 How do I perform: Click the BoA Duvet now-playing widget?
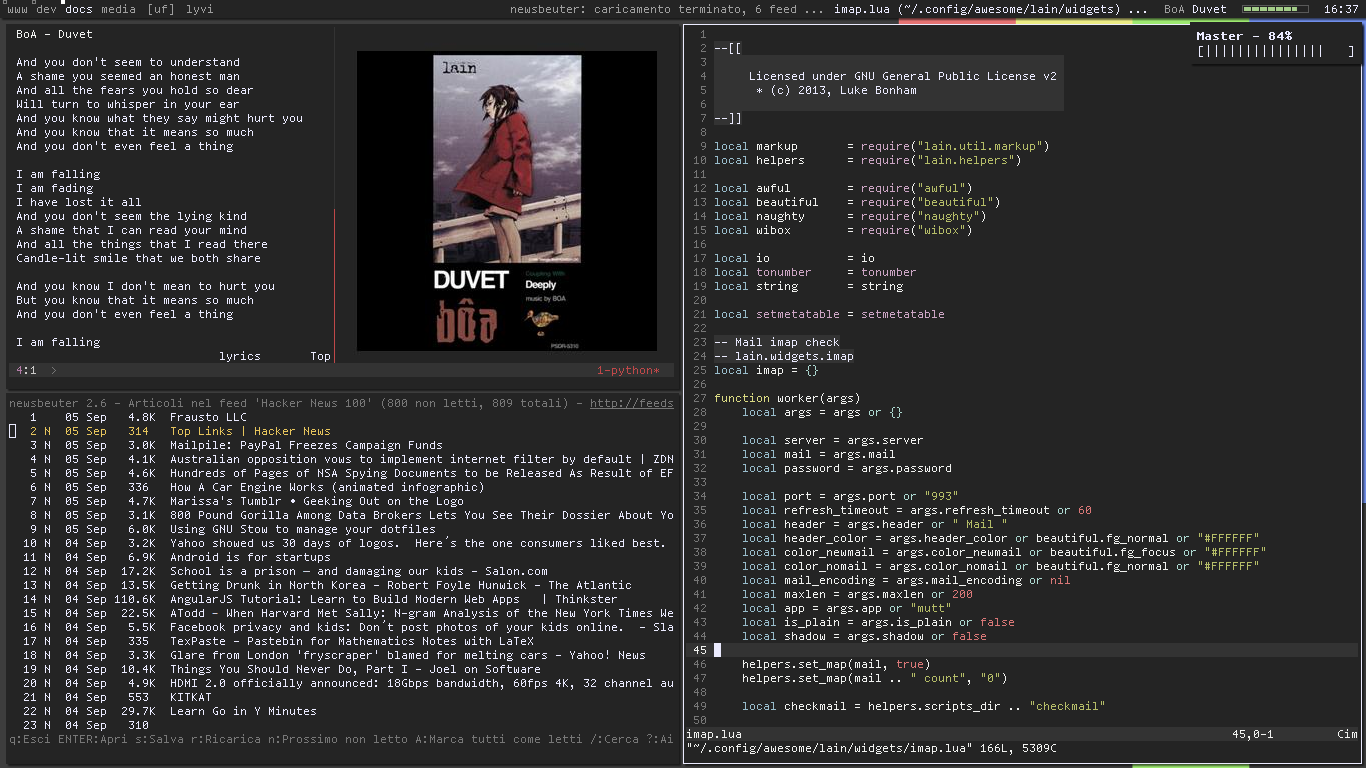pyautogui.click(x=1195, y=9)
